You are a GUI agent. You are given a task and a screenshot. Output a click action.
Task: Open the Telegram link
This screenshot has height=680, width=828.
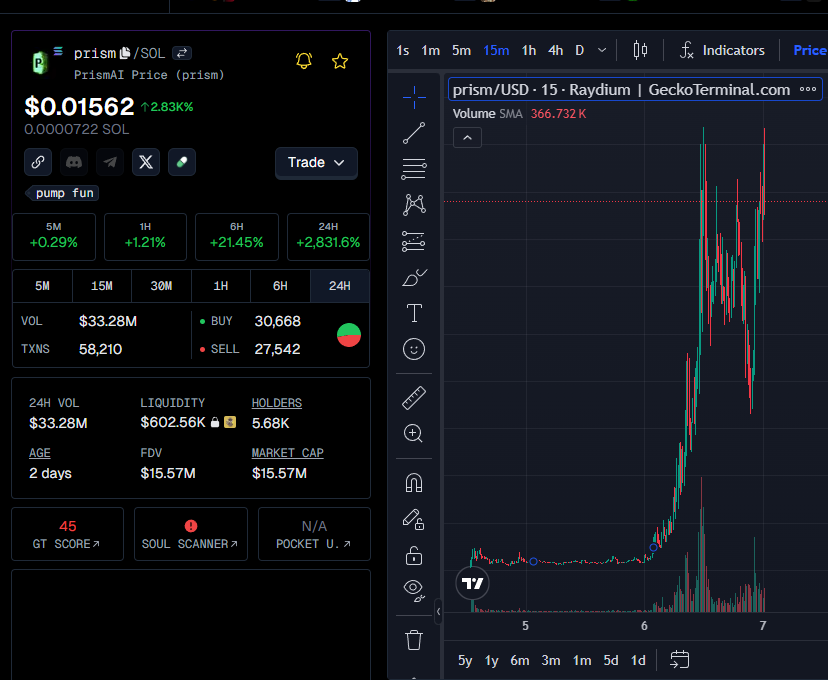pyautogui.click(x=110, y=162)
